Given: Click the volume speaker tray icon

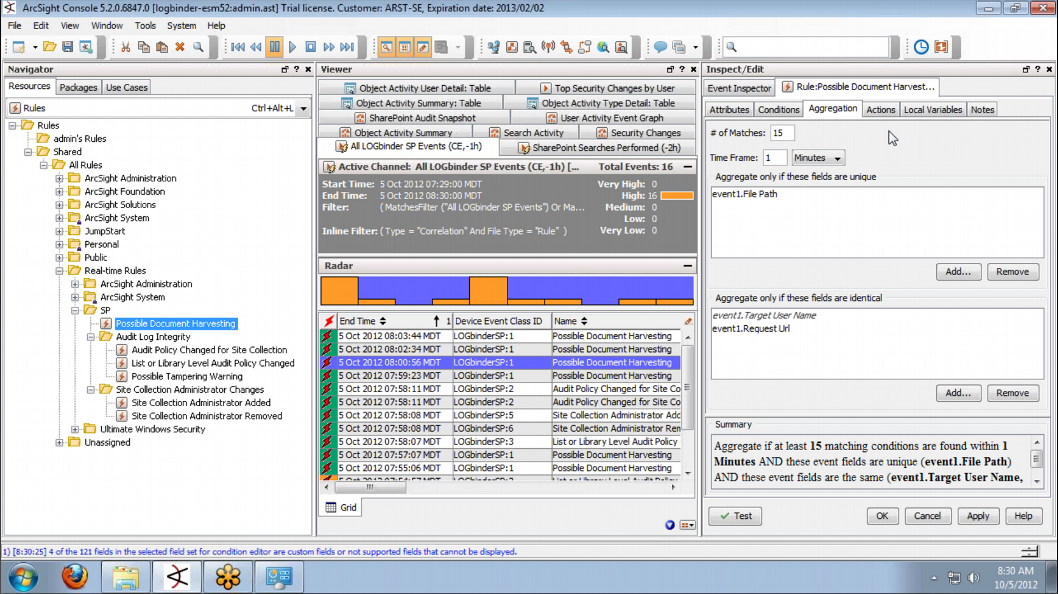Looking at the screenshot, I should (974, 578).
